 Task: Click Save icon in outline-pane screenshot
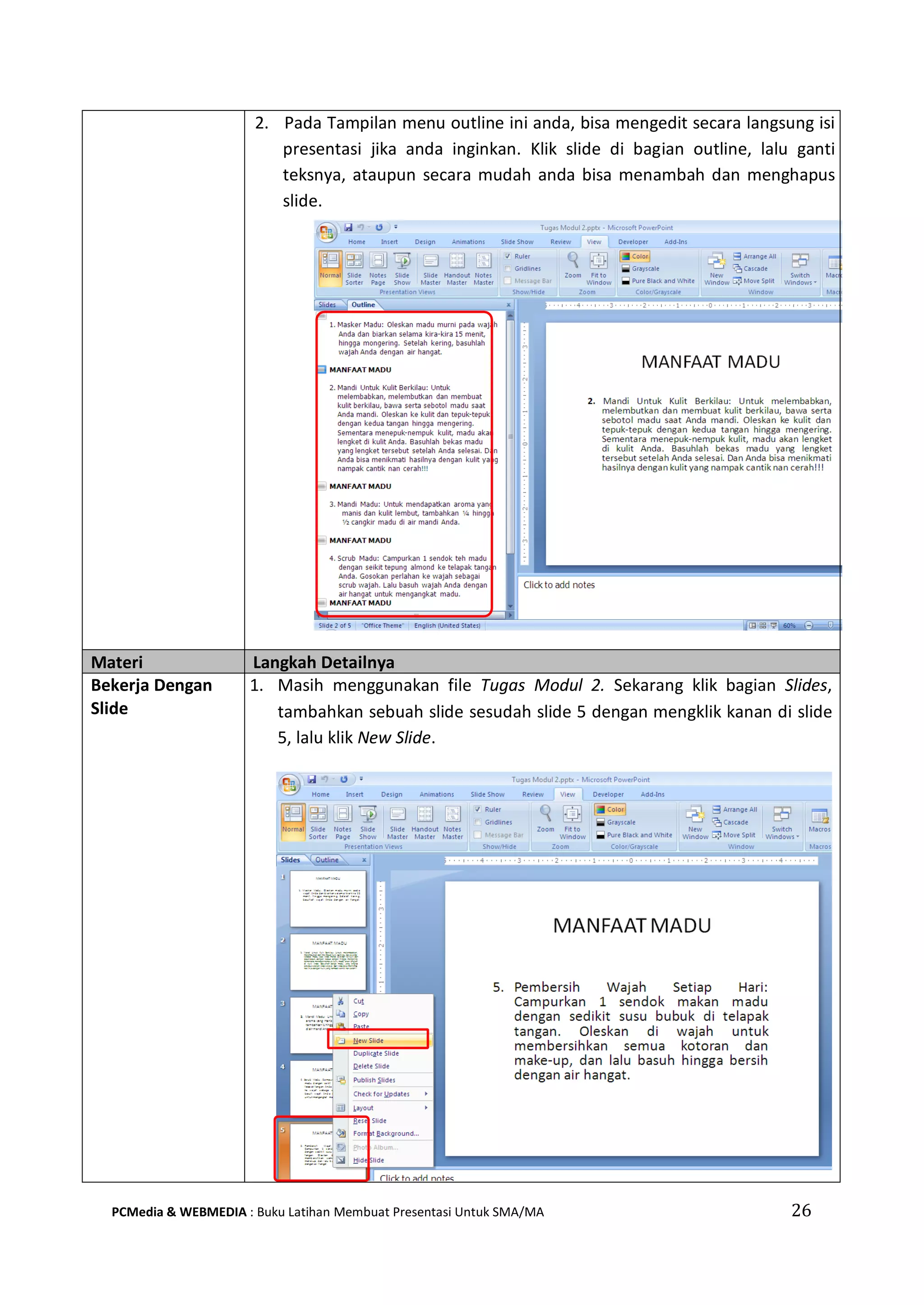[x=348, y=227]
